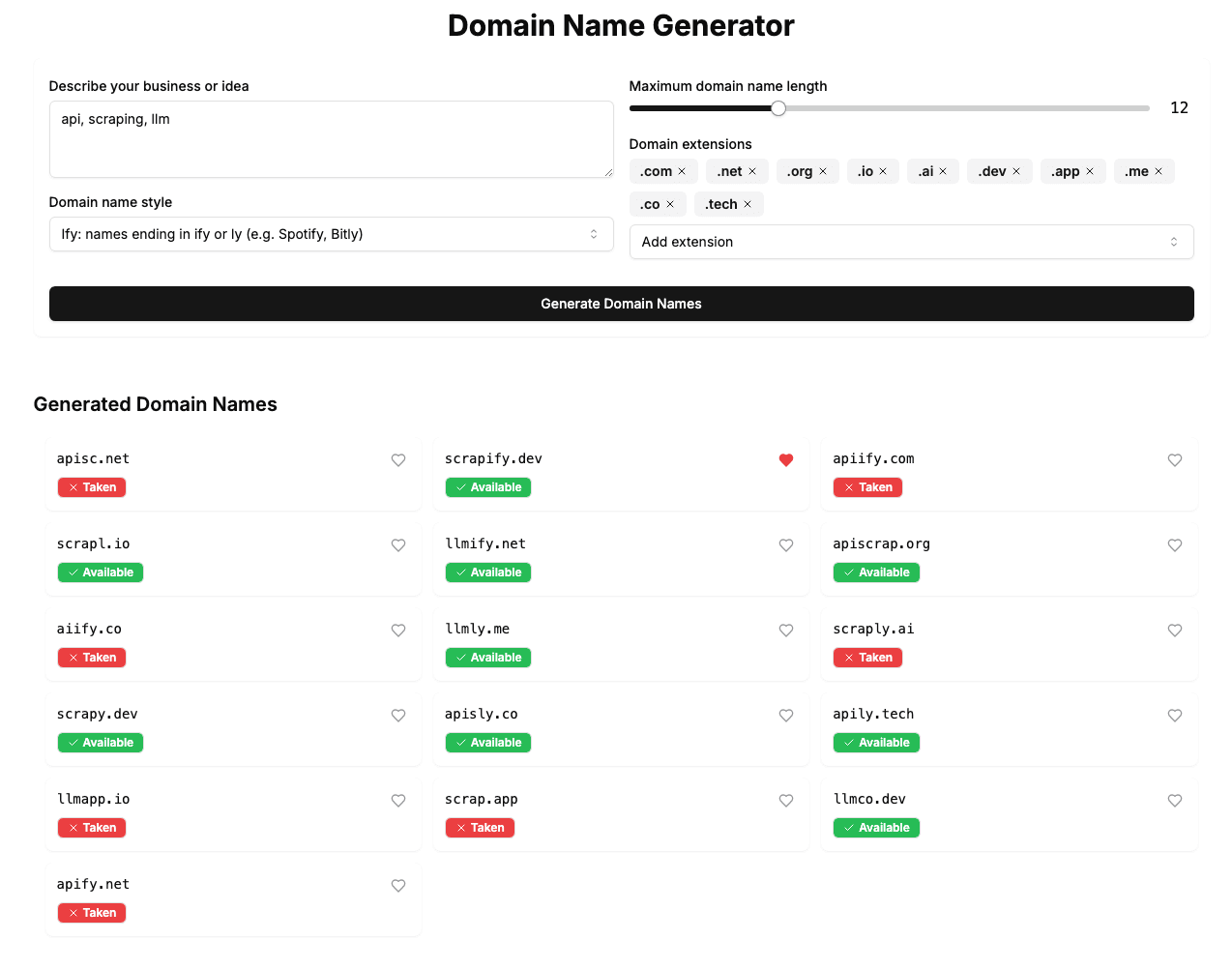1232x969 pixels.
Task: Click the scrapify.dev domain name
Action: coord(493,458)
